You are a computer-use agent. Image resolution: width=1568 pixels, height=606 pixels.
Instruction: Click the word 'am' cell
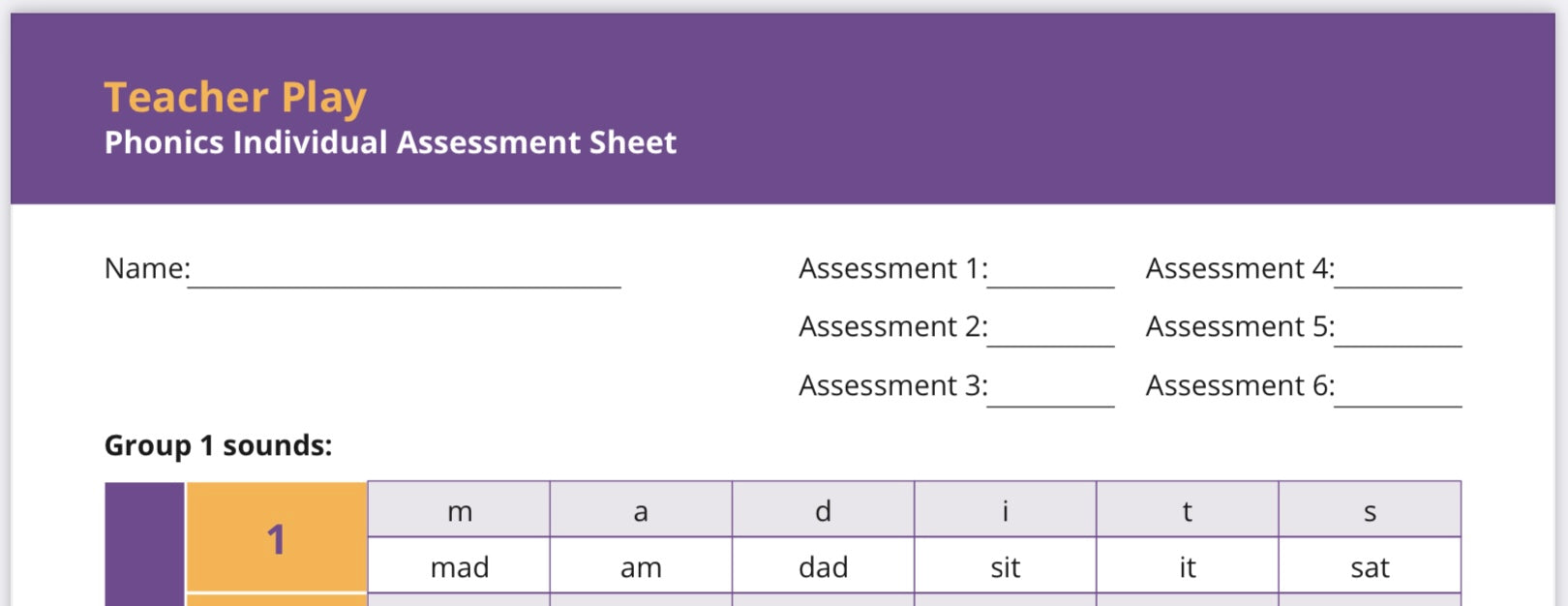(641, 566)
